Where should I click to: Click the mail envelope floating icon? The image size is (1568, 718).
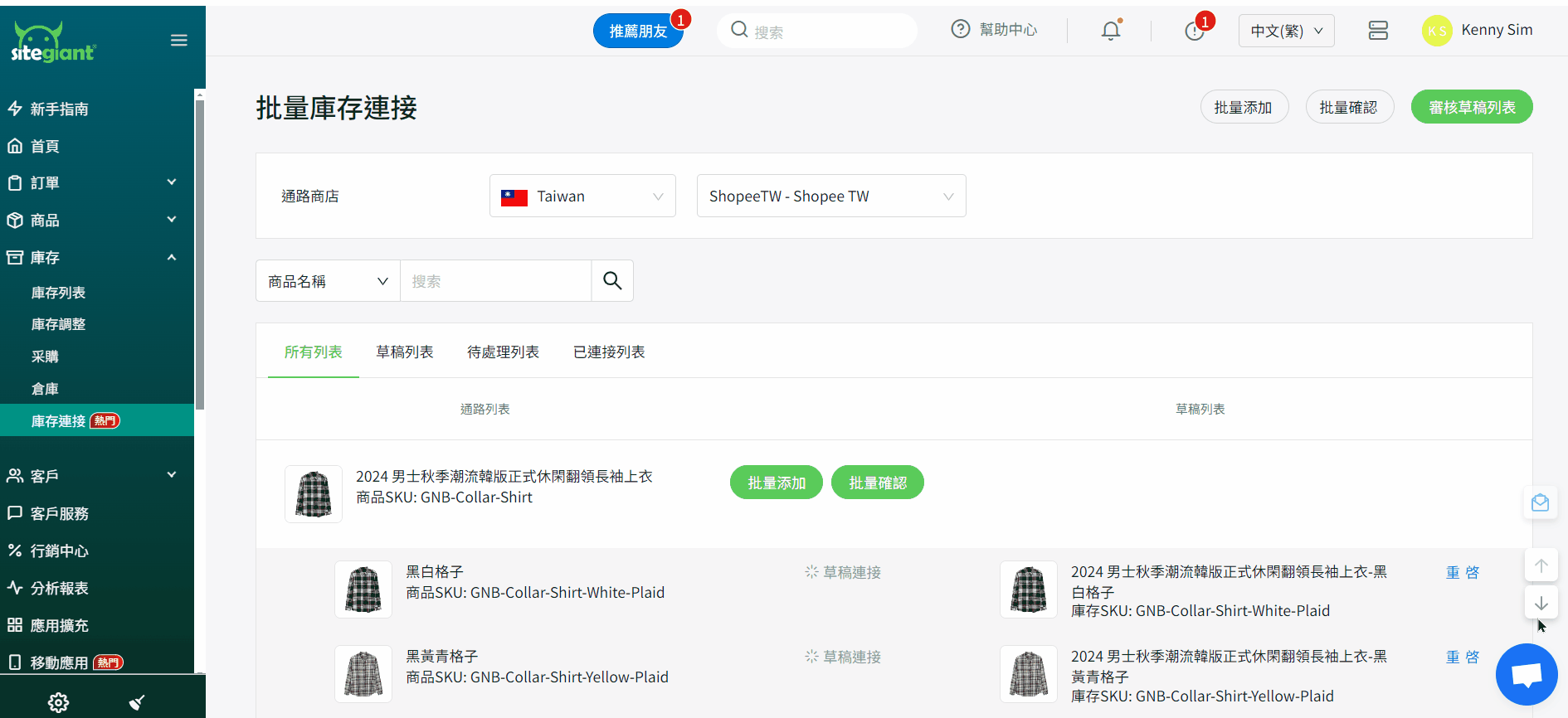[1541, 503]
